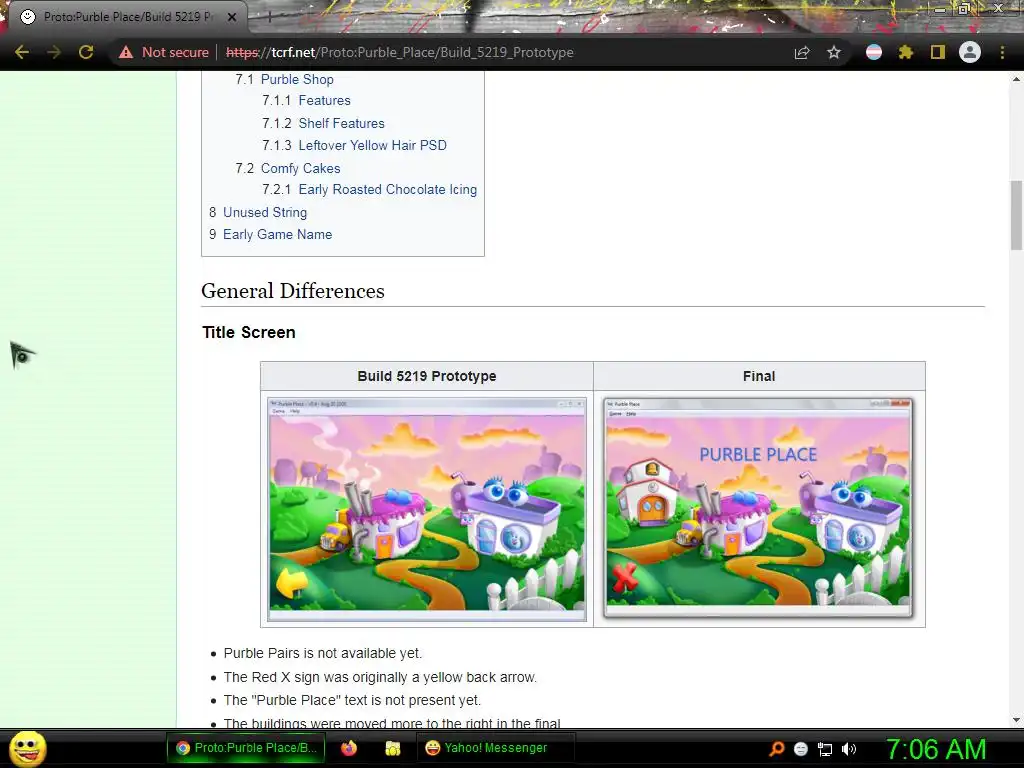Open a new browser tab
Screen dimensions: 1024x768
(x=269, y=18)
